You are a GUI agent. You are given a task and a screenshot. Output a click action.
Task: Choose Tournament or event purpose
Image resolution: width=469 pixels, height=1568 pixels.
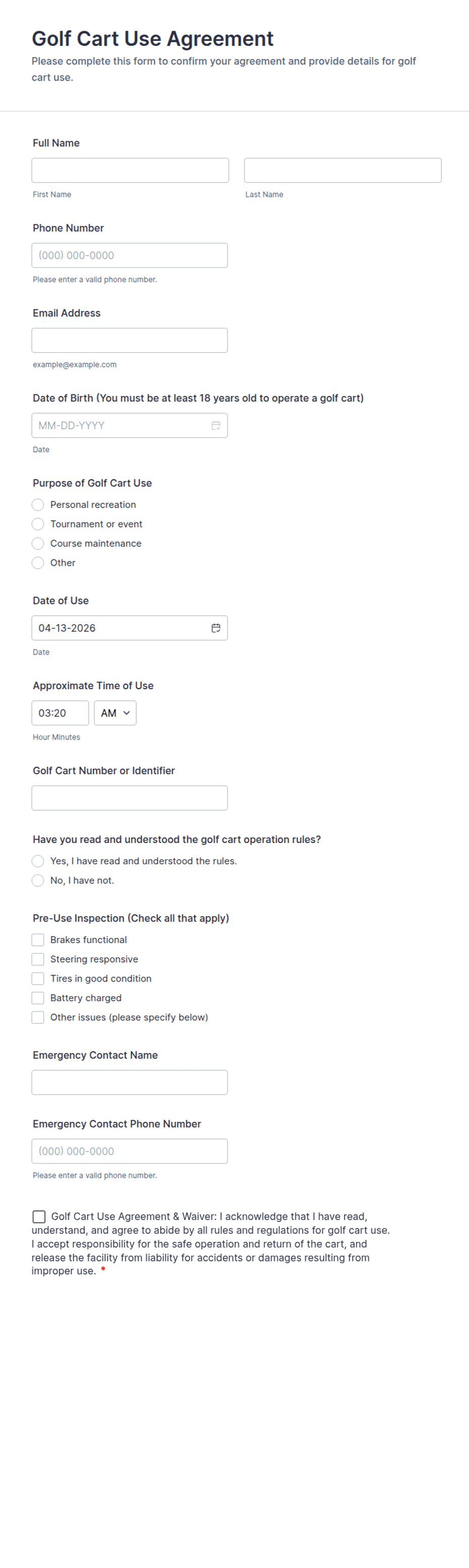click(38, 524)
